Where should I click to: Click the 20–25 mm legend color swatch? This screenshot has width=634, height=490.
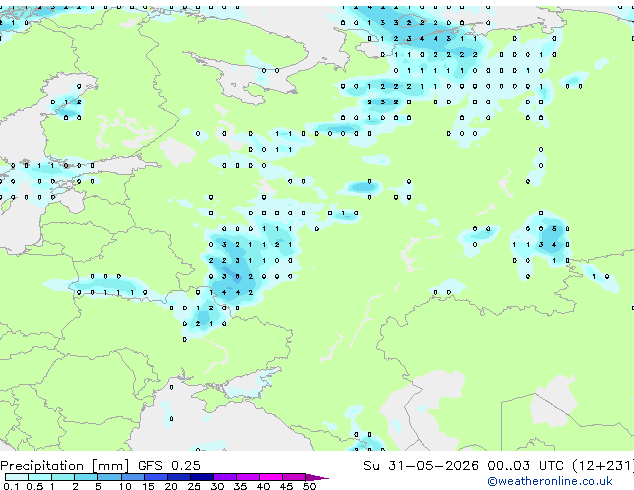178,477
